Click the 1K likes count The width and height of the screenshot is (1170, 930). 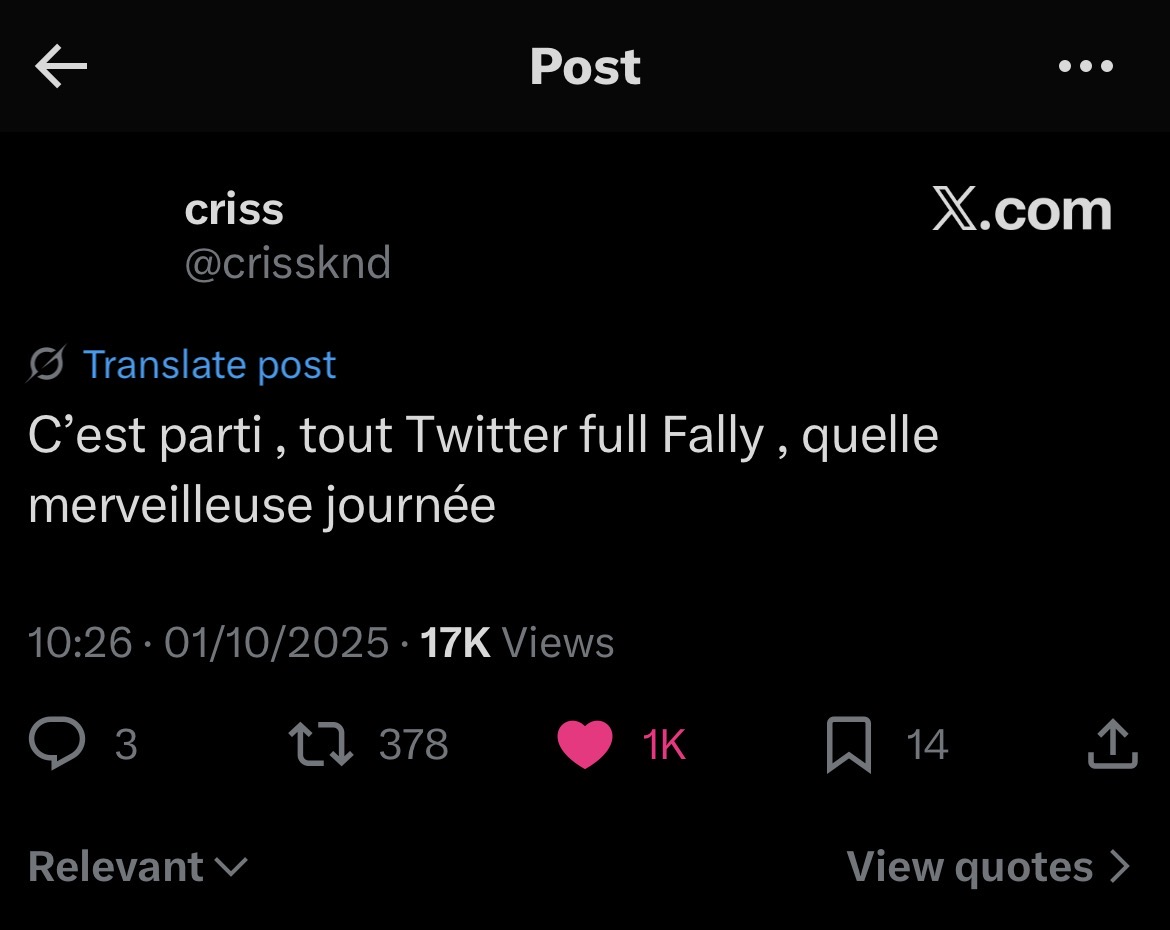664,745
